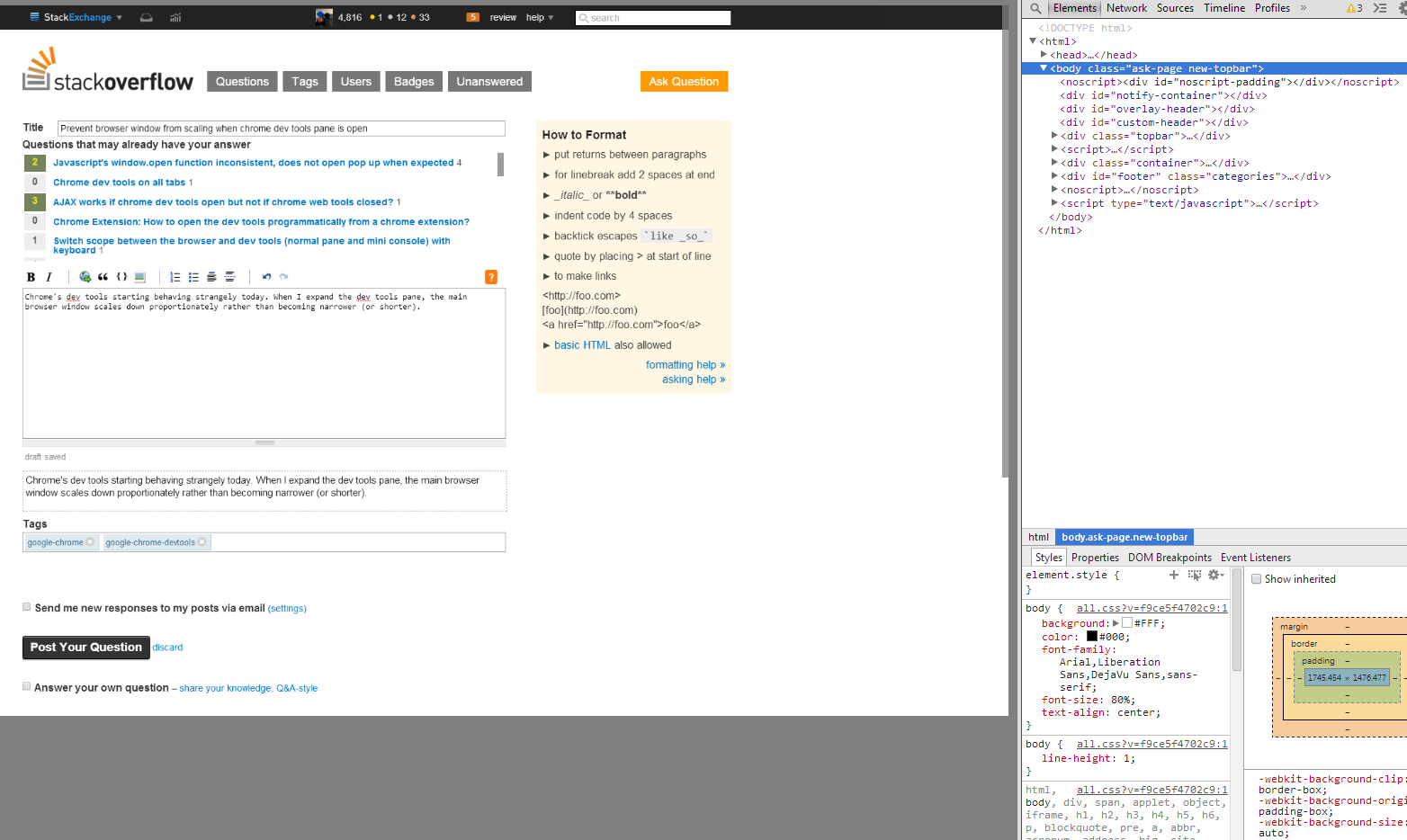Expand the background property shorthand triangle

[1116, 622]
